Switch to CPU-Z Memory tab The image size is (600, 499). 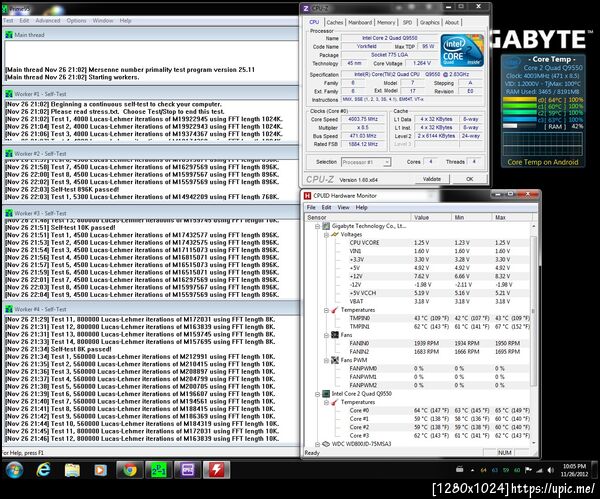tap(386, 23)
